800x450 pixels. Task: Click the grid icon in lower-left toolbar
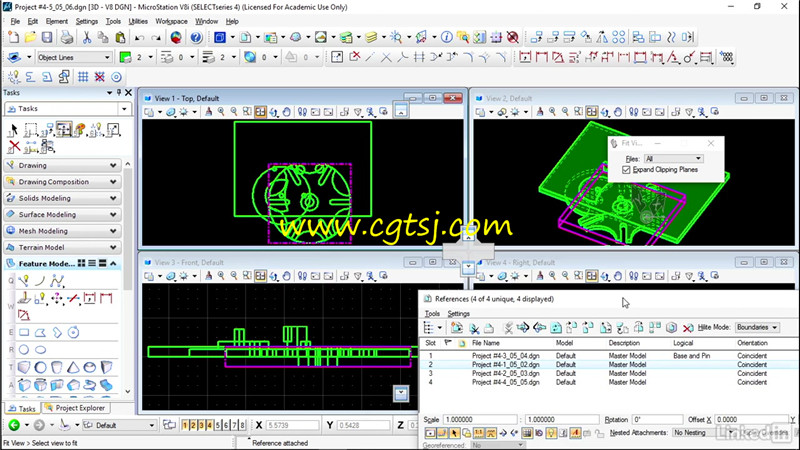click(x=83, y=77)
